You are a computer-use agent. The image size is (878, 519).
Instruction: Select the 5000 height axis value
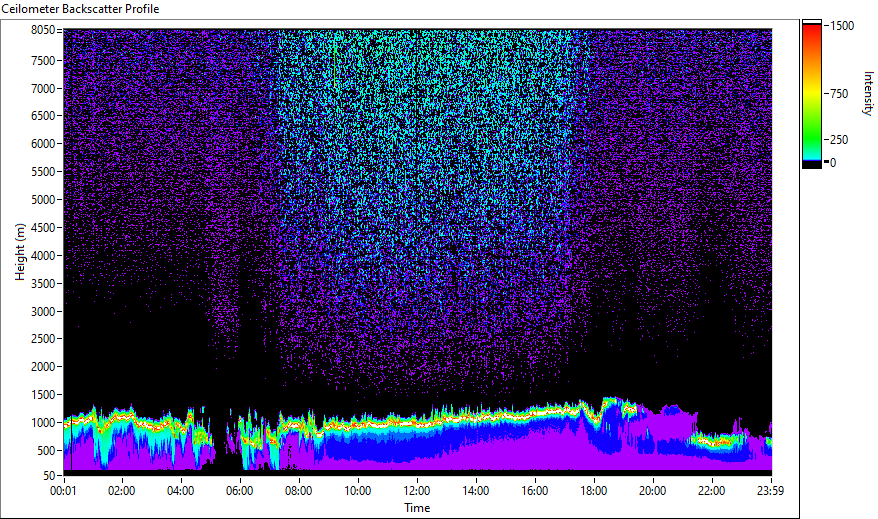43,200
